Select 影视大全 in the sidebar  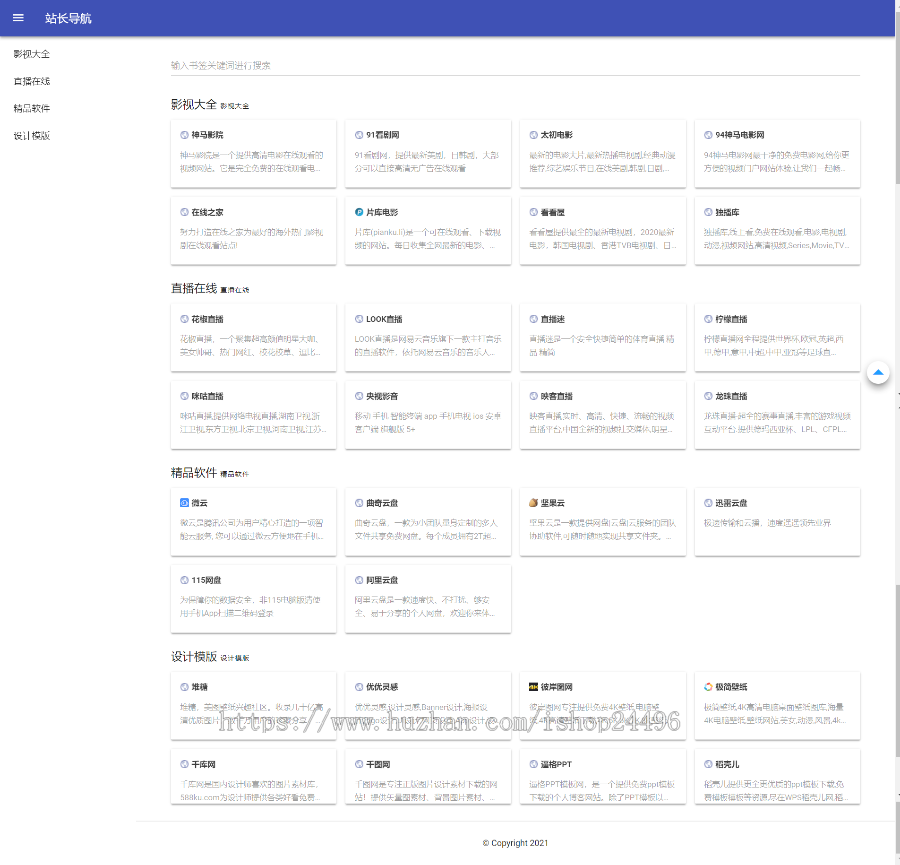[x=32, y=54]
